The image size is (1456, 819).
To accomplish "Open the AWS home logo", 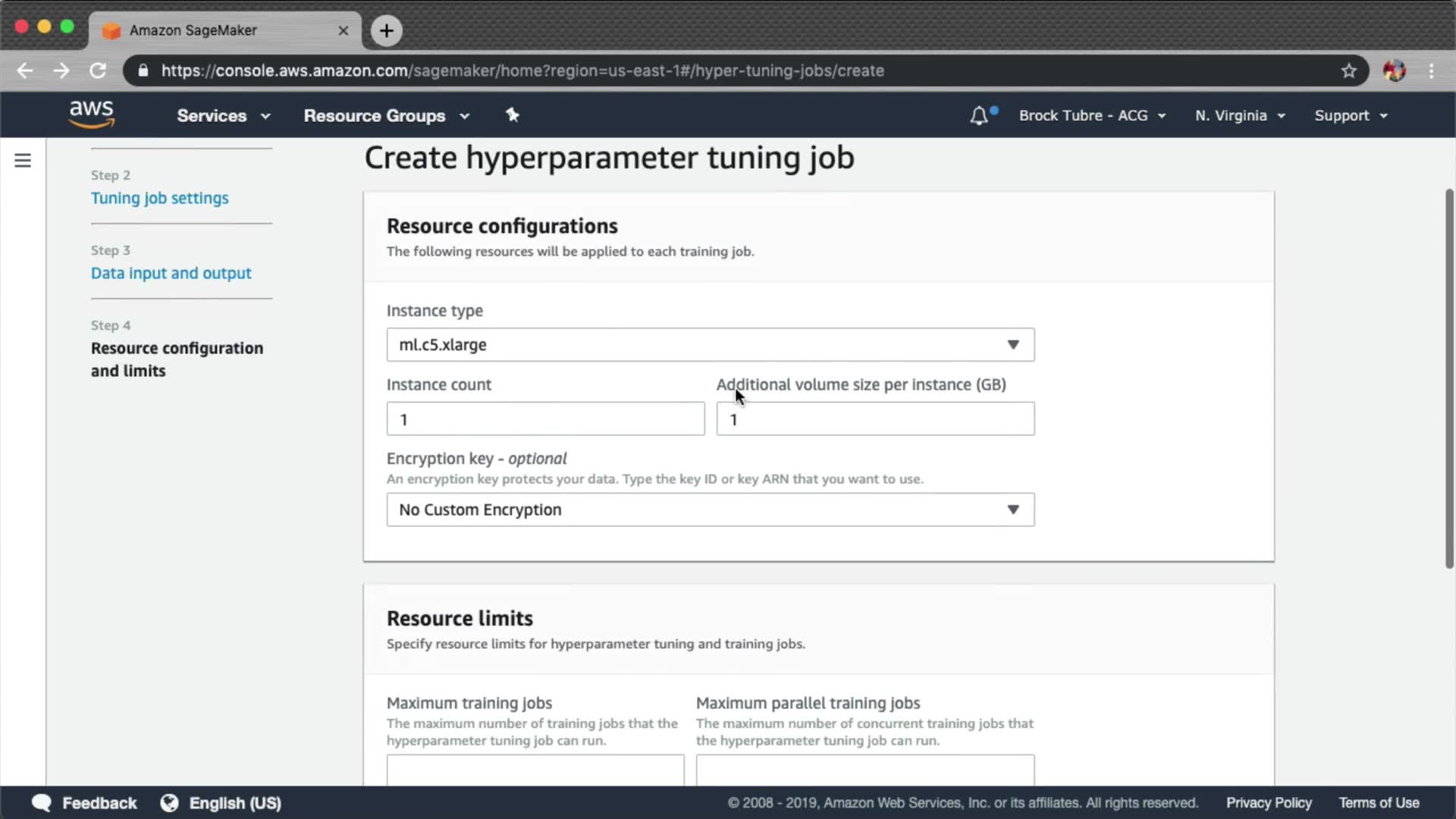I will (91, 115).
